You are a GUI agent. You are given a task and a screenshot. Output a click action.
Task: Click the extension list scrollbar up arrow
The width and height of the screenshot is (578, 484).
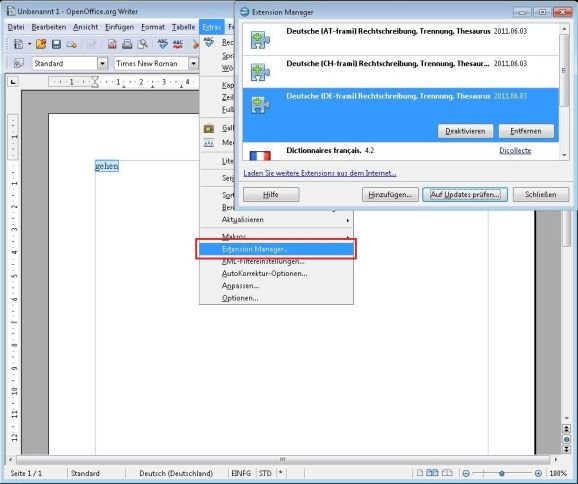pyautogui.click(x=564, y=28)
